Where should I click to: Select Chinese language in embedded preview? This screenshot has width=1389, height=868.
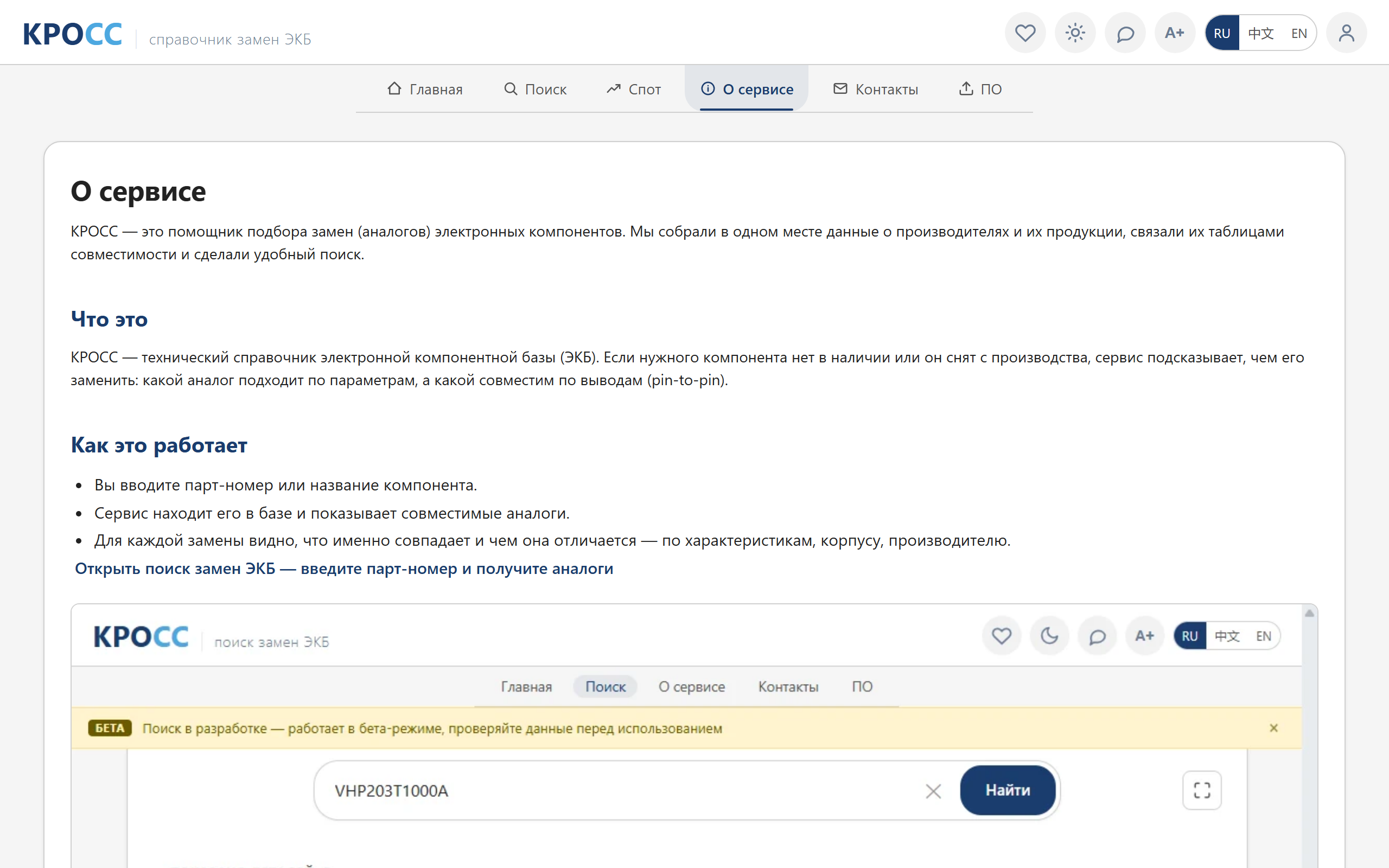tap(1227, 636)
